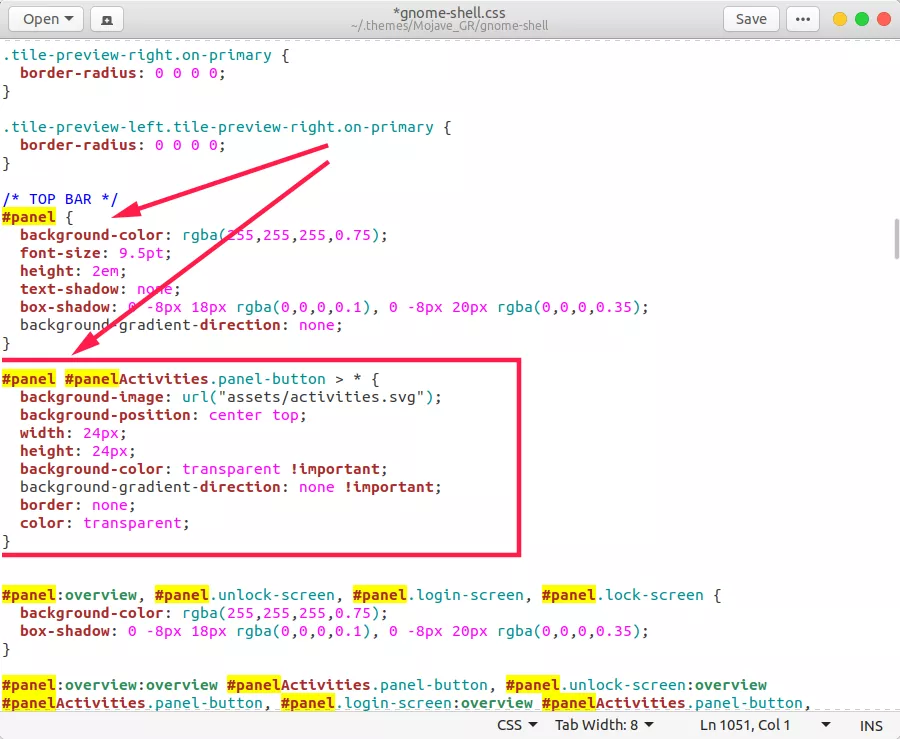Click the yellow minimize window button

click(840, 19)
